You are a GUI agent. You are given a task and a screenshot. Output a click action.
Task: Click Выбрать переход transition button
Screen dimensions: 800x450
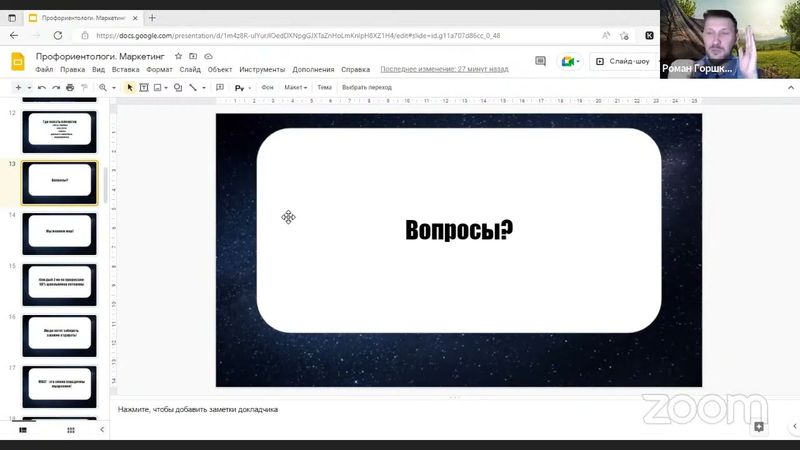click(367, 87)
